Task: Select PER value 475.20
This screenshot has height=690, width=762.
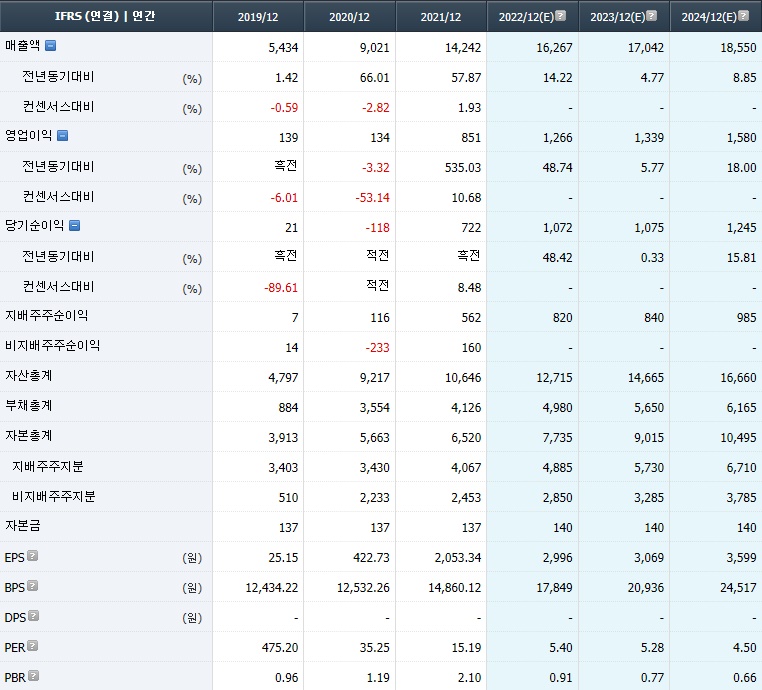Action: pos(280,648)
